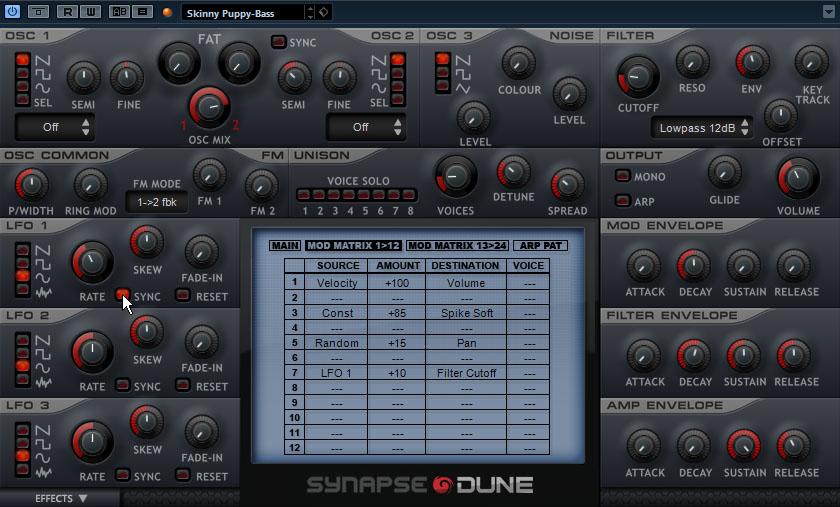Open Lowpass 12dB filter type dropdown
Screen dimensions: 840x507
pyautogui.click(x=702, y=128)
